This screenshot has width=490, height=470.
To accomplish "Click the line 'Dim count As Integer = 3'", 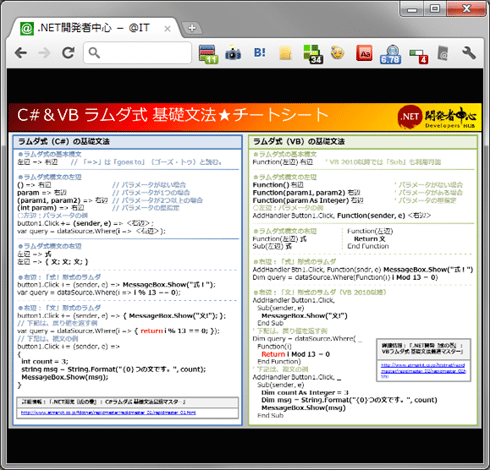I will [x=305, y=393].
